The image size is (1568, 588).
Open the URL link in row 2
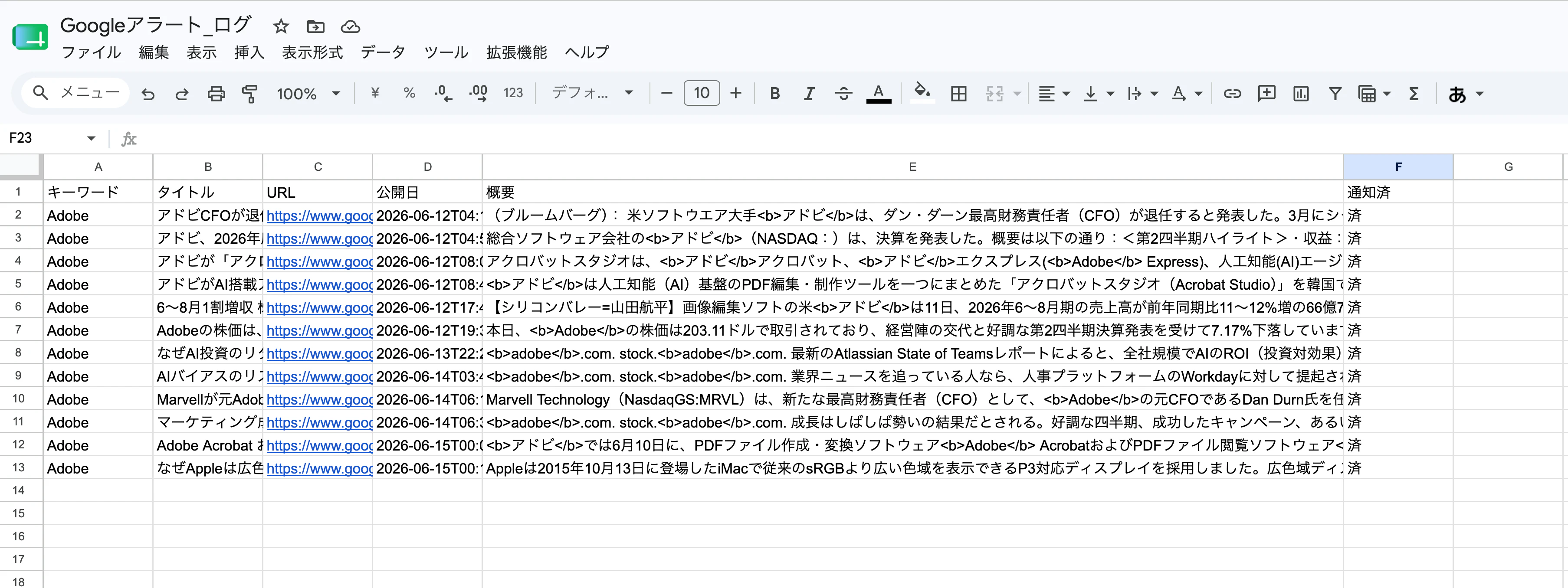319,215
